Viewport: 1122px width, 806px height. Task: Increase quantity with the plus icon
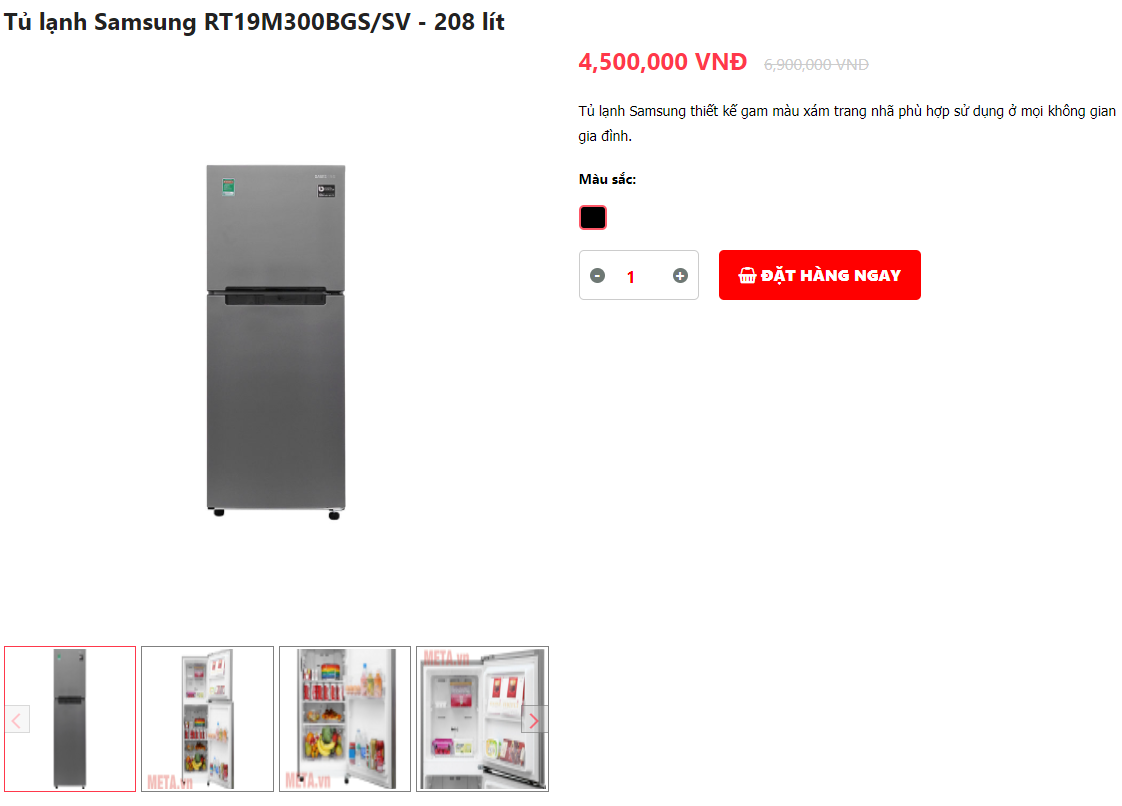tap(680, 276)
